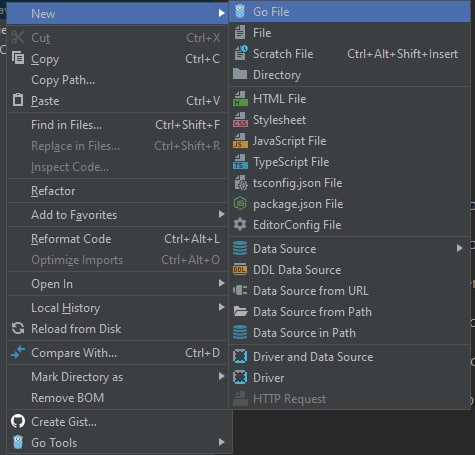Select Create Gist... menu entry
This screenshot has height=455, width=475.
point(119,422)
